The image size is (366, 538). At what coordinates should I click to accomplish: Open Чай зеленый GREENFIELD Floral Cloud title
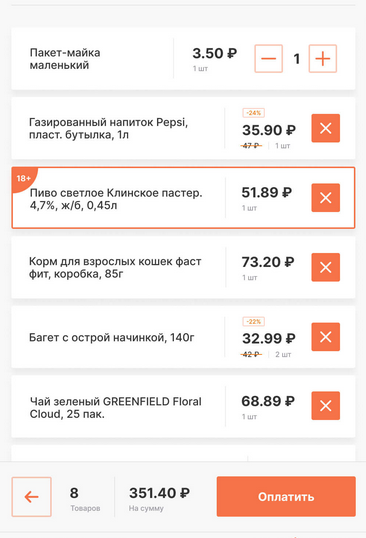116,408
